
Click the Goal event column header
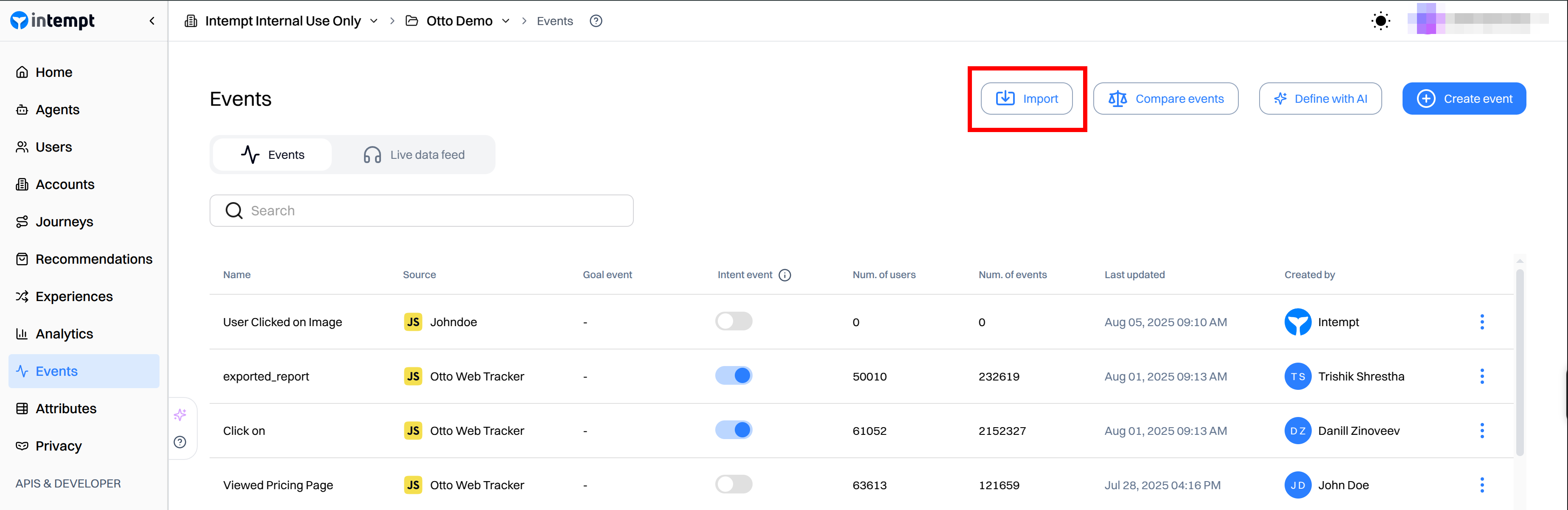tap(608, 275)
